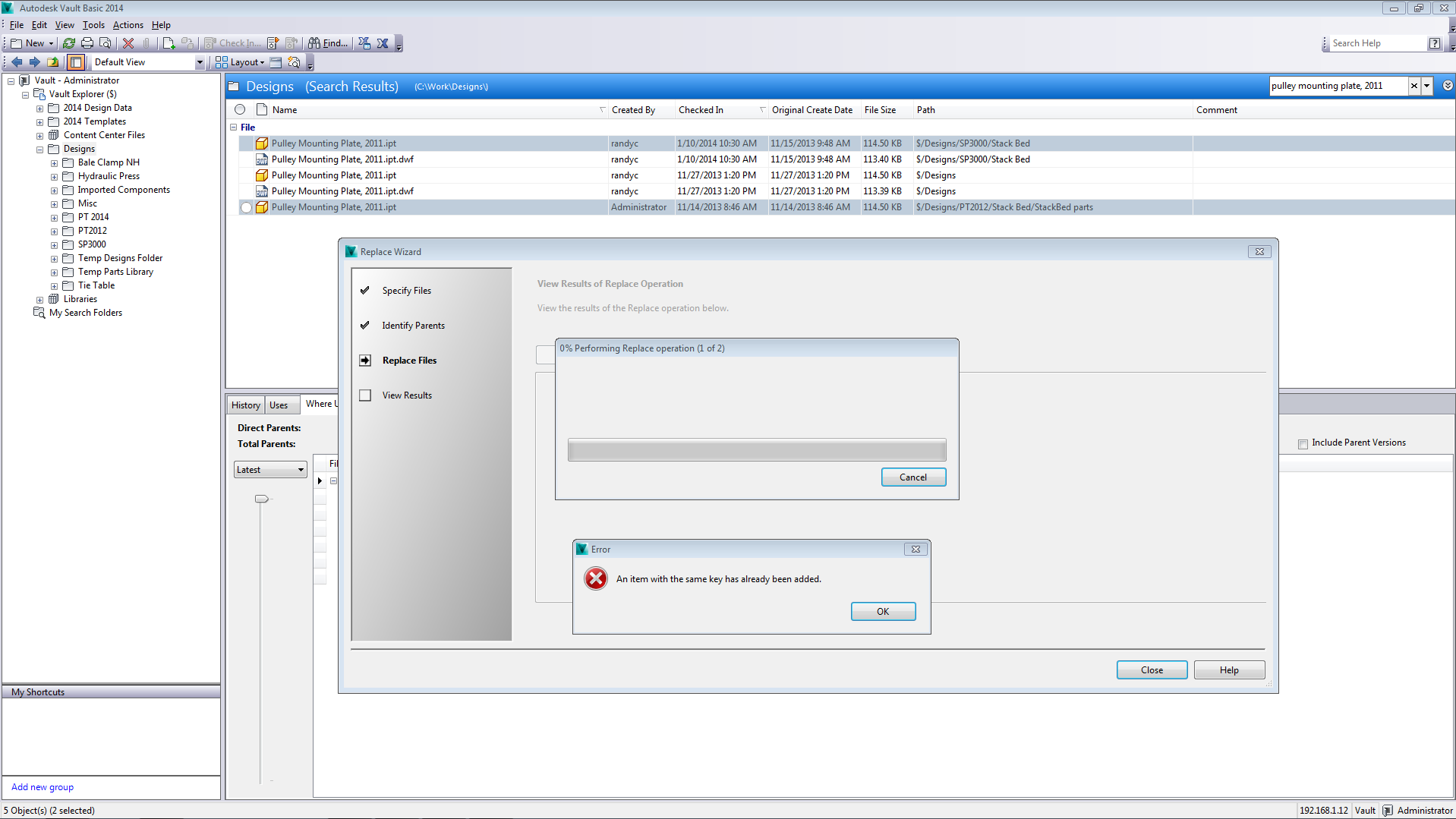The image size is (1456, 819).
Task: Click Close in Replace Wizard
Action: pos(1152,670)
